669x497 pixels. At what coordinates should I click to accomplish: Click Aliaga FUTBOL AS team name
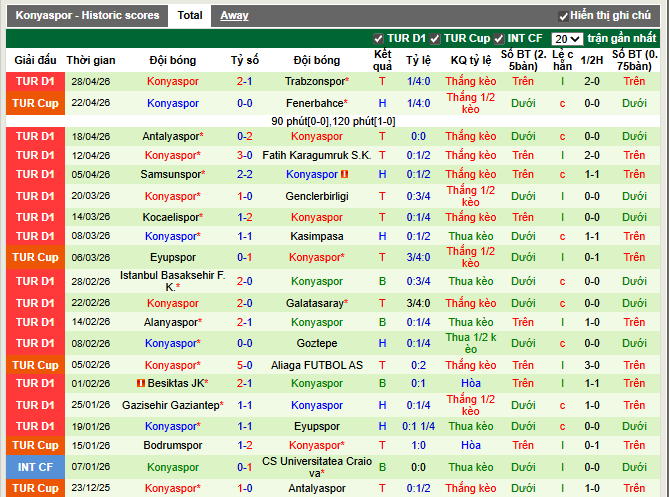point(317,365)
